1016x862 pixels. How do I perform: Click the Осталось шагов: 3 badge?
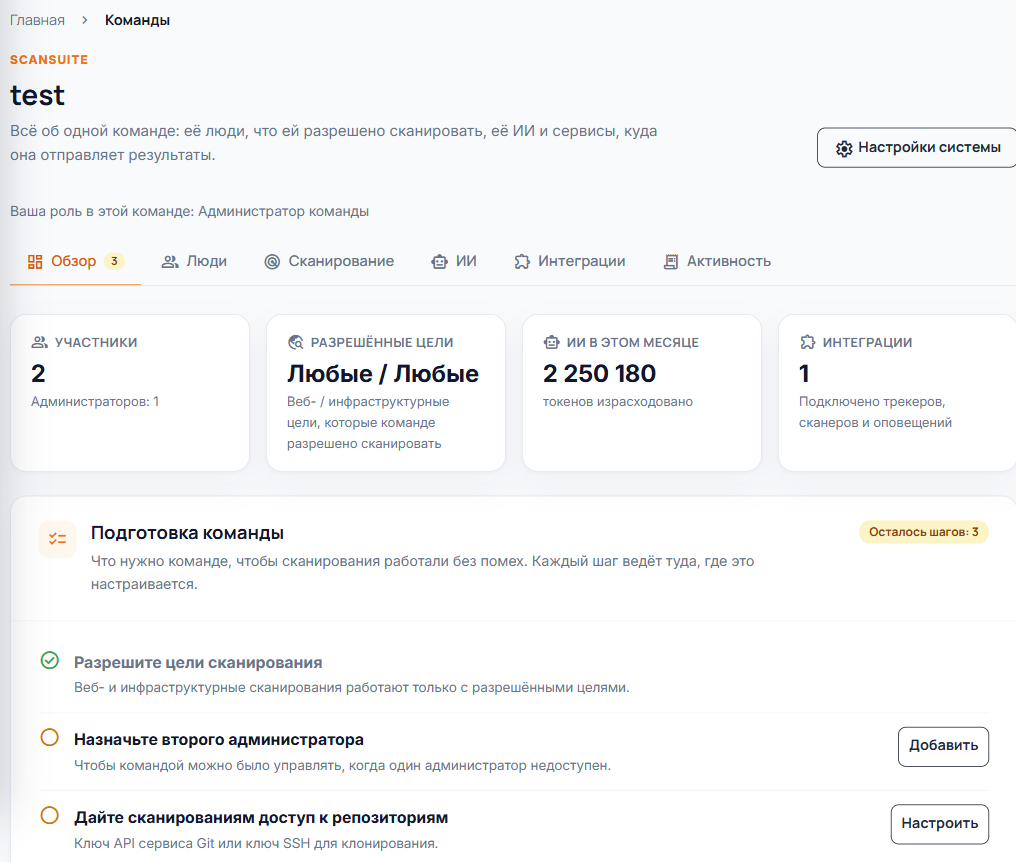tap(923, 532)
